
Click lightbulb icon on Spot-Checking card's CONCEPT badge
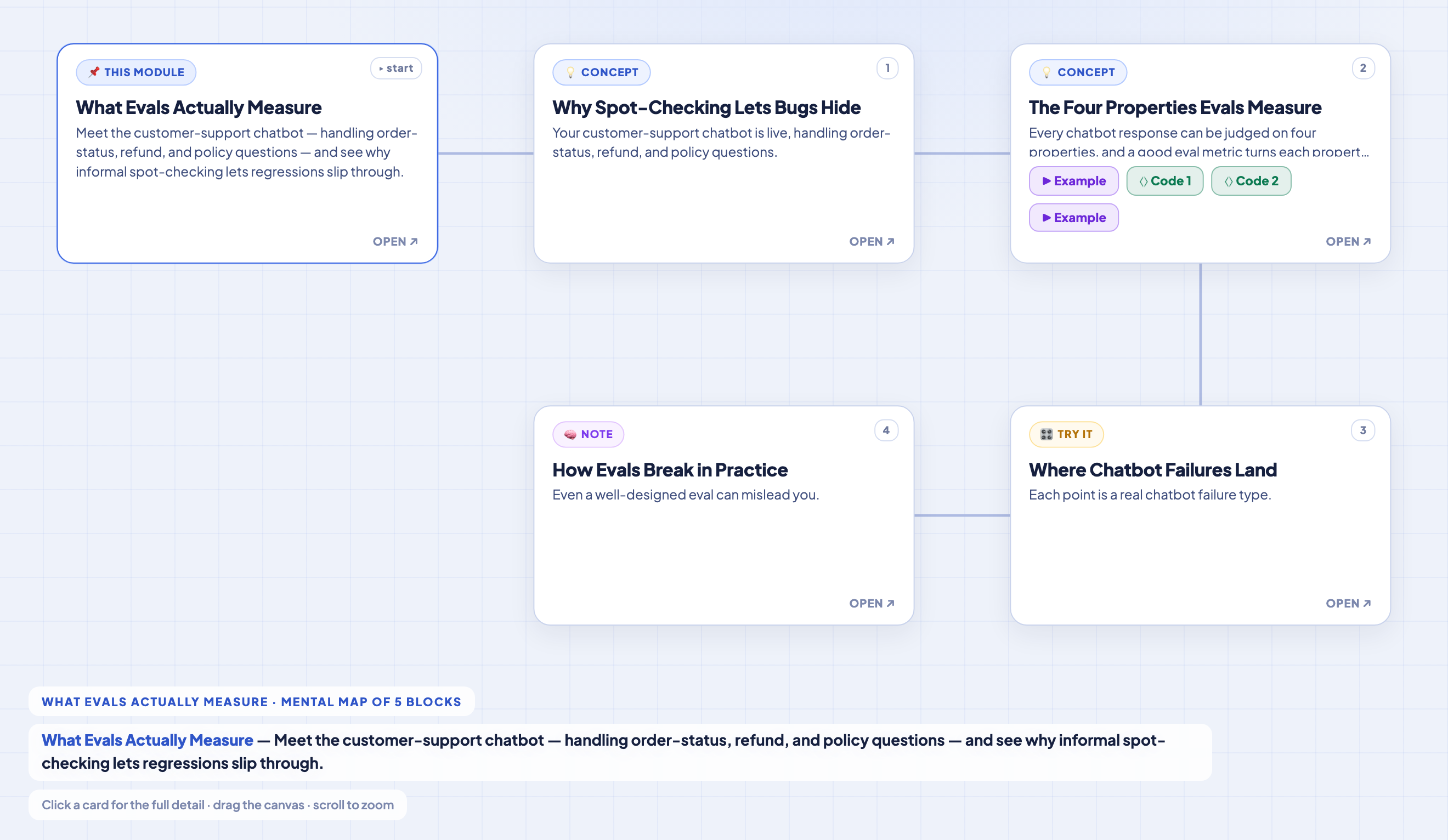pyautogui.click(x=570, y=72)
